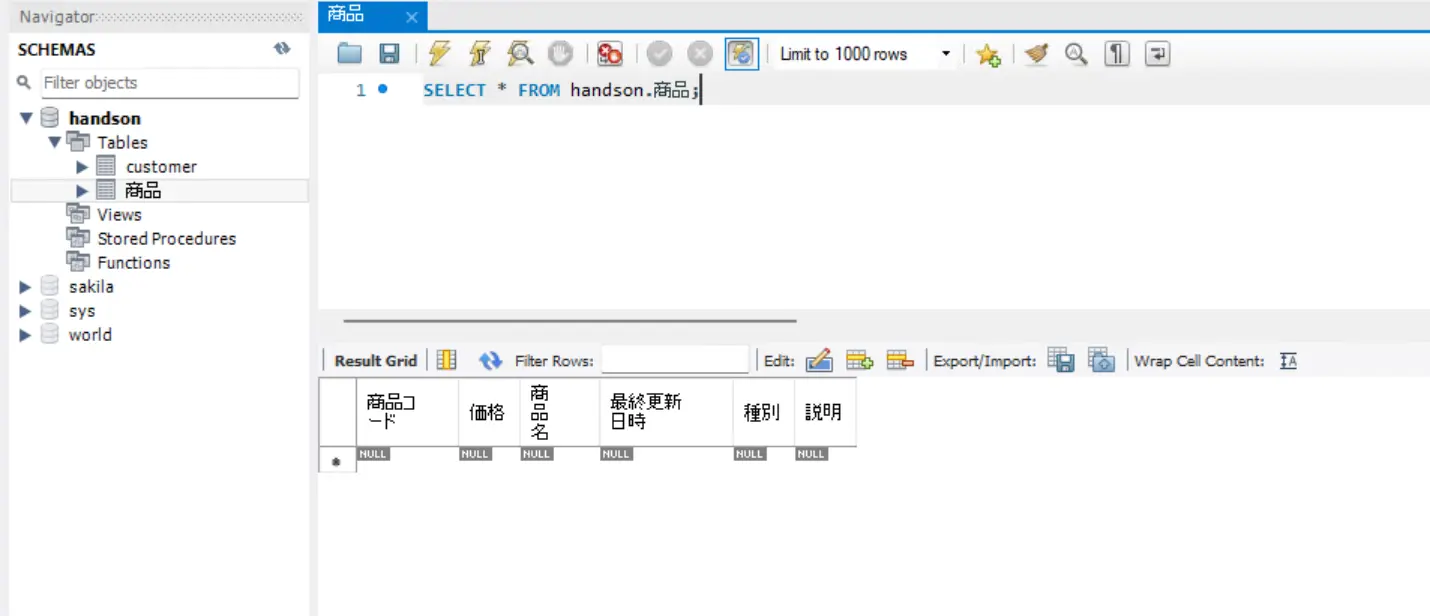Select the 商品 table in tree
Screen dimensions: 1430x616
tap(143, 191)
